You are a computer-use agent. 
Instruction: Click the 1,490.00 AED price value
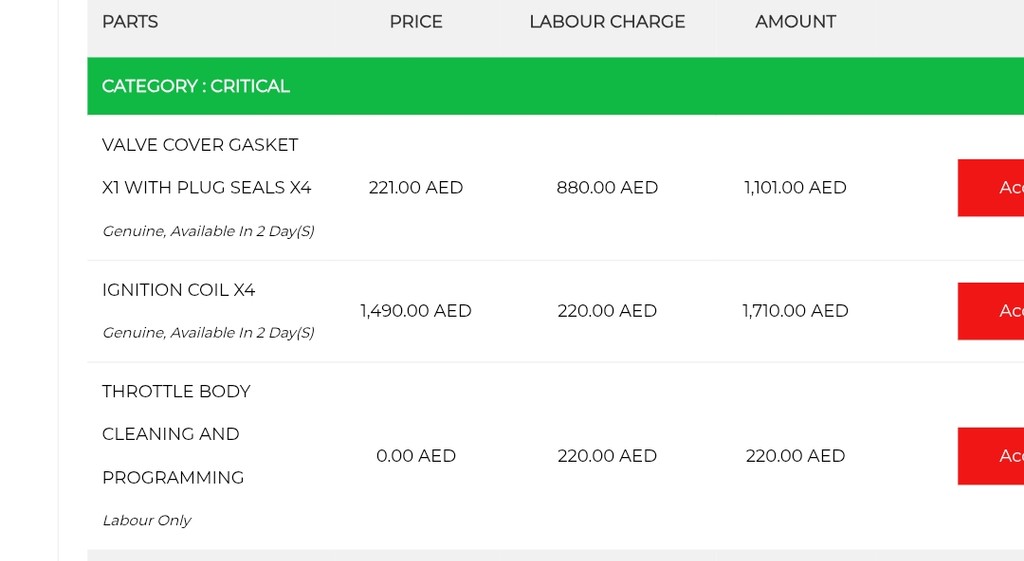coord(416,311)
